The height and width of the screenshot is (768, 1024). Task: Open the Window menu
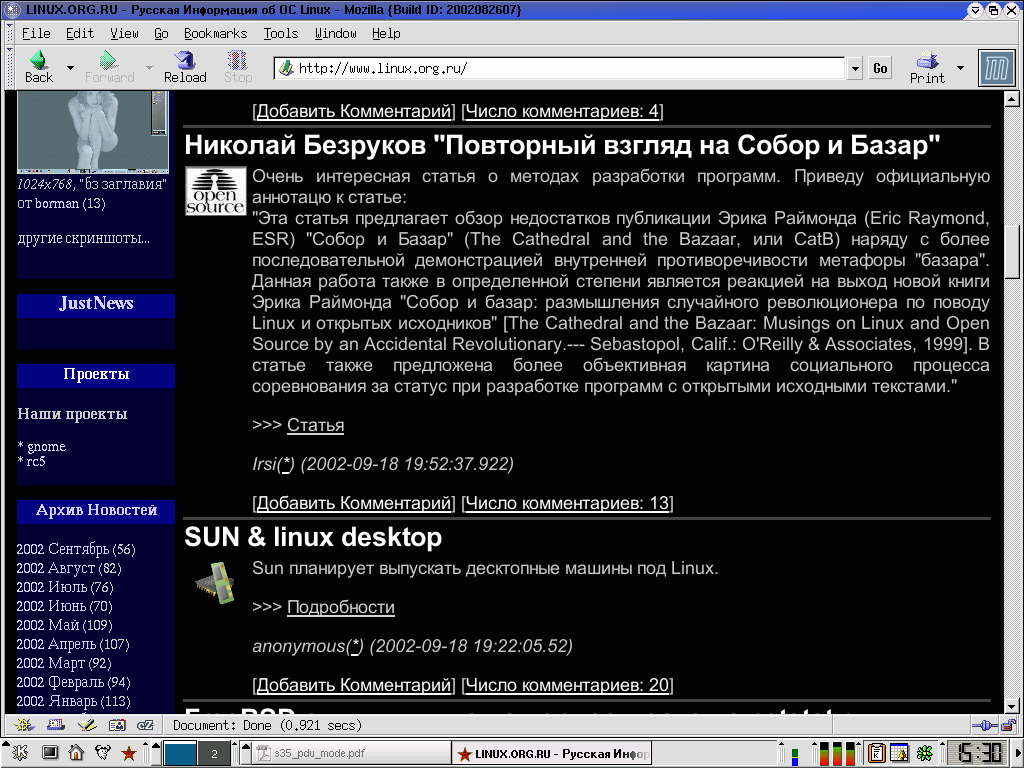click(336, 33)
